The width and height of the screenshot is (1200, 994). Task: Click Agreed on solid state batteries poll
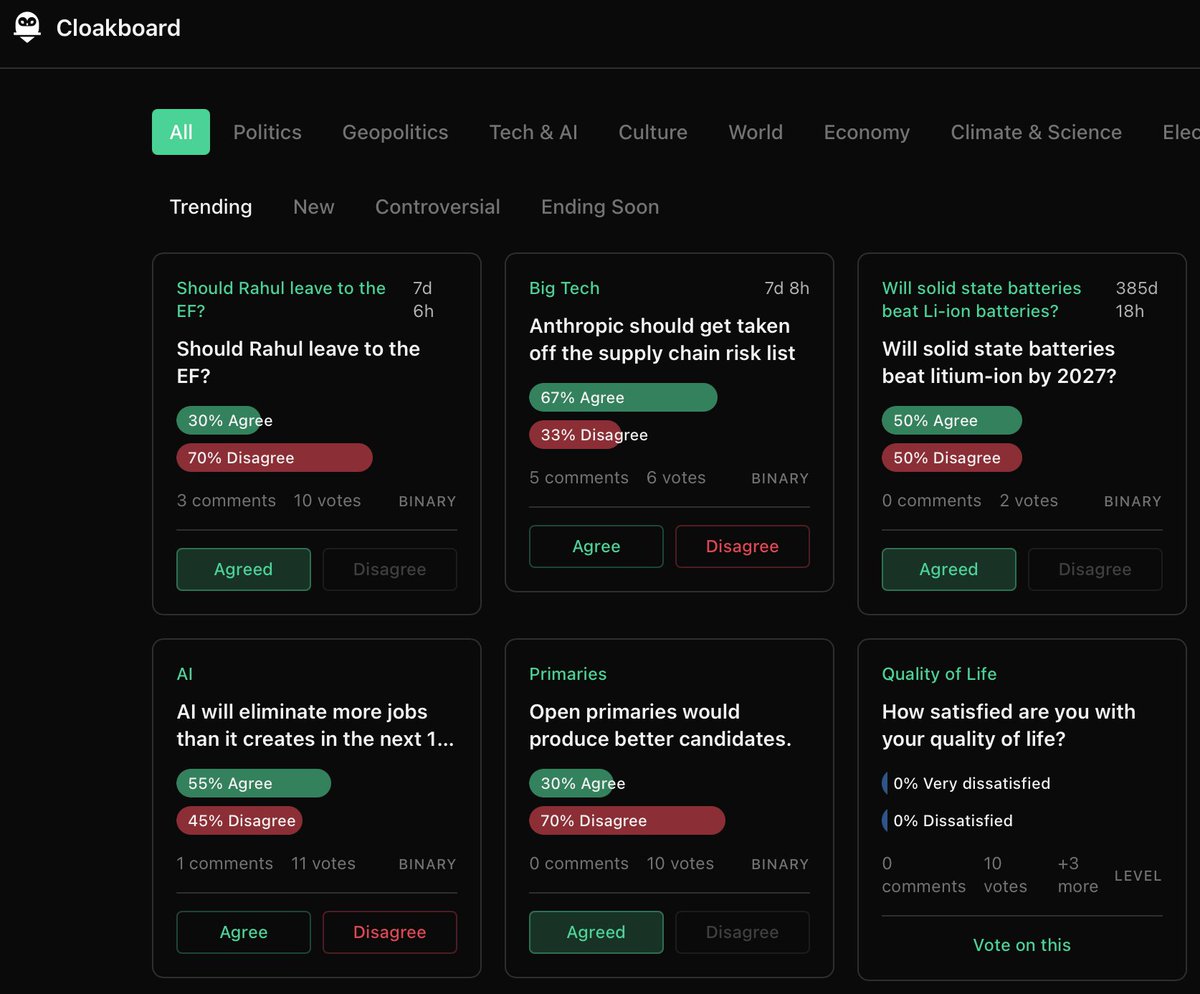[x=948, y=569]
